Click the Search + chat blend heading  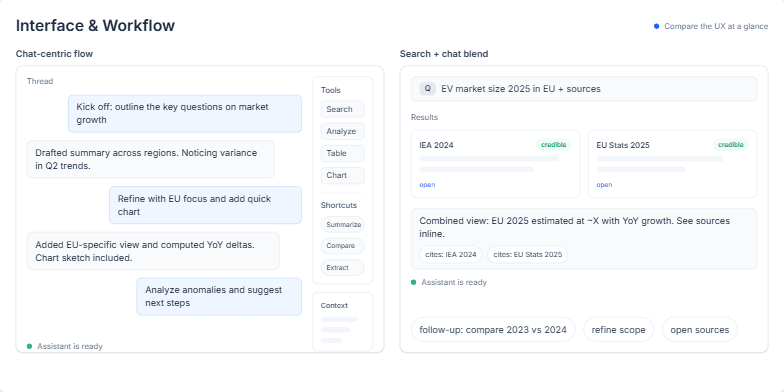[x=444, y=54]
